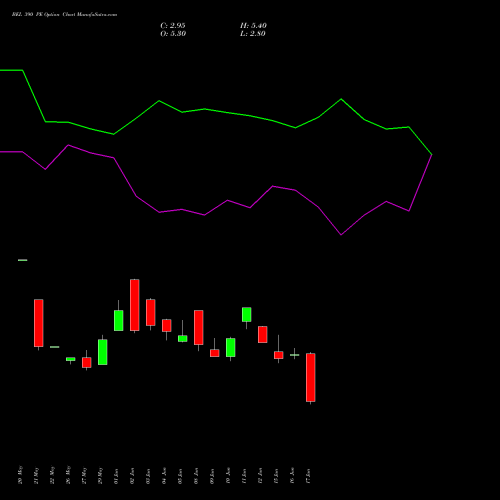Select the green candlestick for 11 Jun
500x500 pixels.
247,314
